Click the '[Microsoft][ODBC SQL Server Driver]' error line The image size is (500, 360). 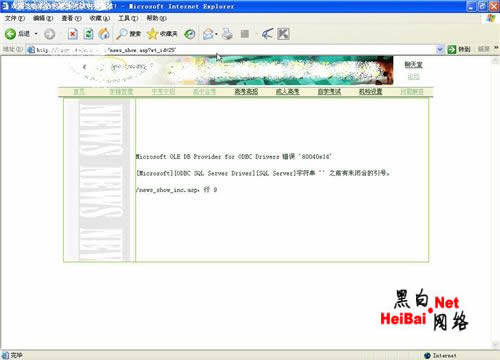coord(263,173)
